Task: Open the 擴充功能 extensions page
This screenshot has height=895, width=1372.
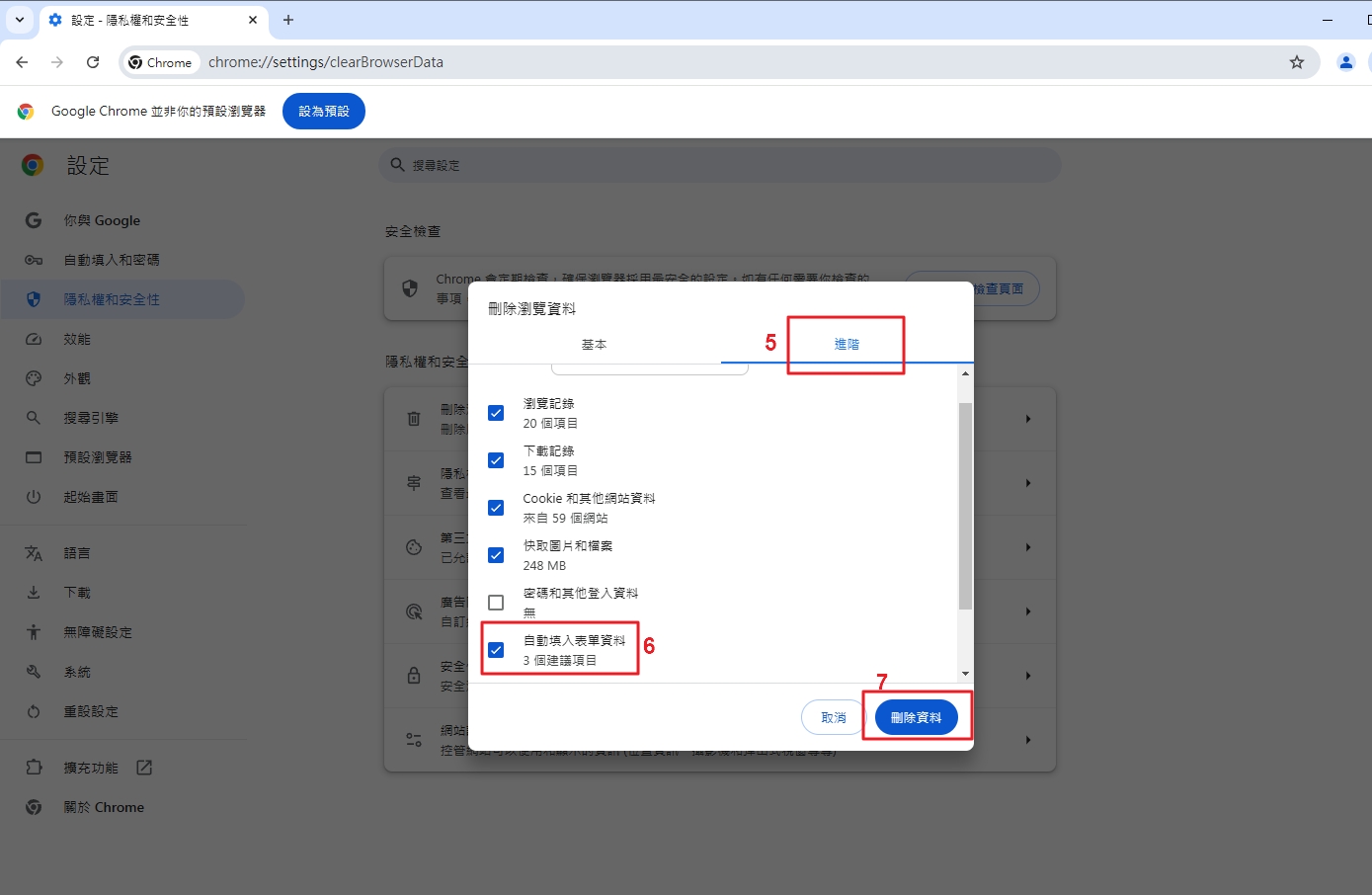Action: 91,768
